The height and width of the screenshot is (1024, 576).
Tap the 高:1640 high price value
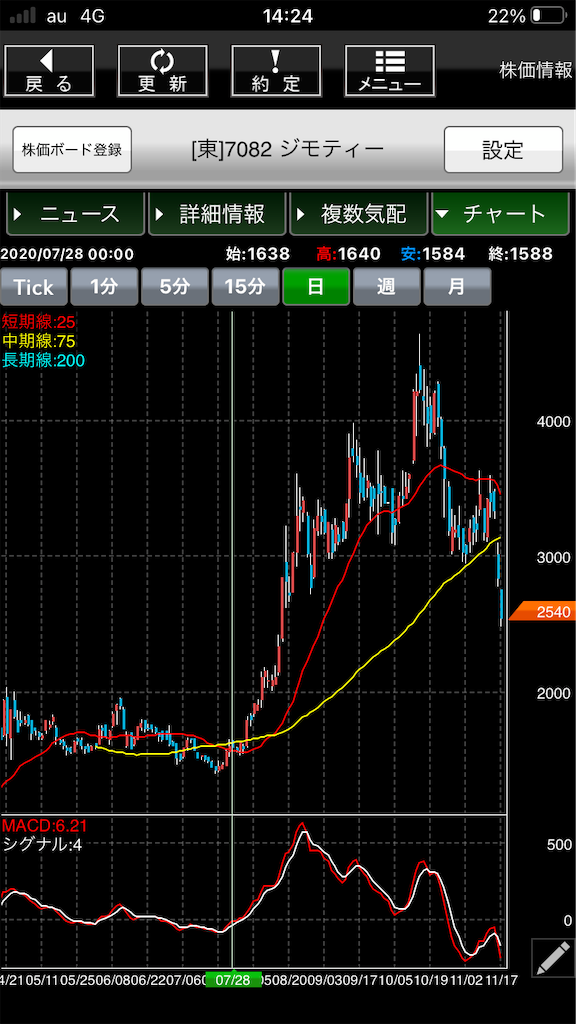pyautogui.click(x=349, y=253)
